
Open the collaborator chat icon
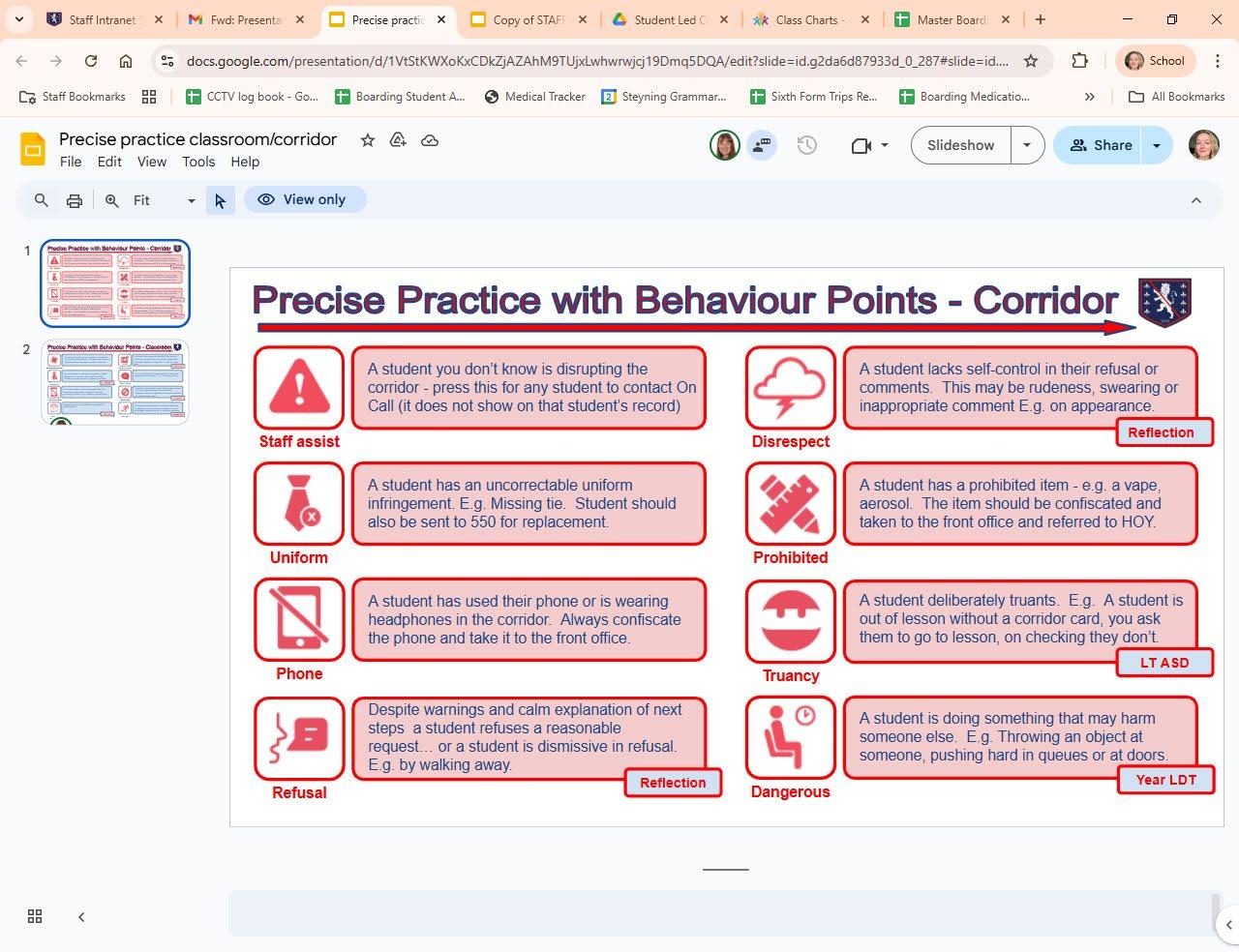pos(763,145)
